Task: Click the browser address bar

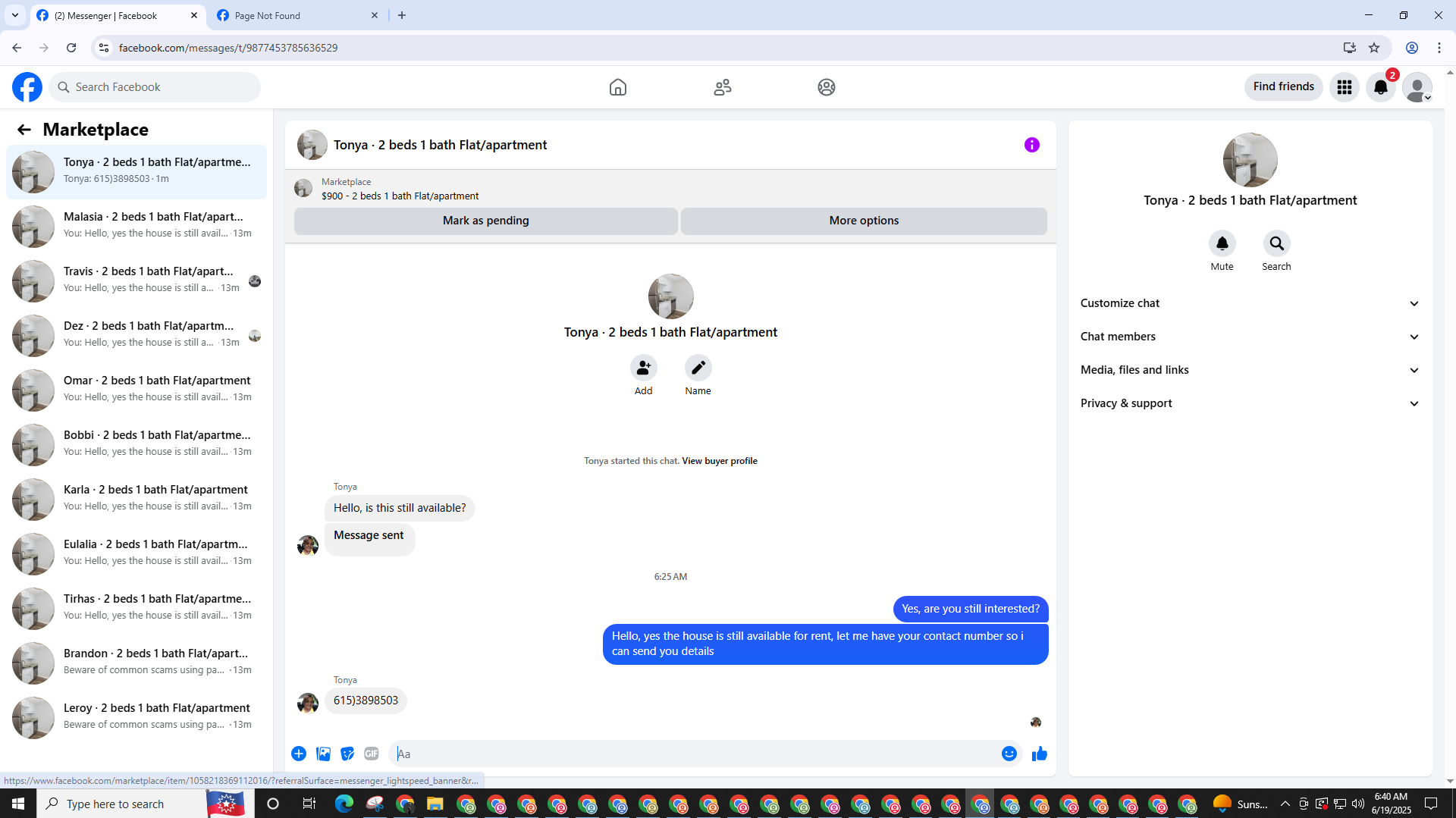Action: pos(720,48)
